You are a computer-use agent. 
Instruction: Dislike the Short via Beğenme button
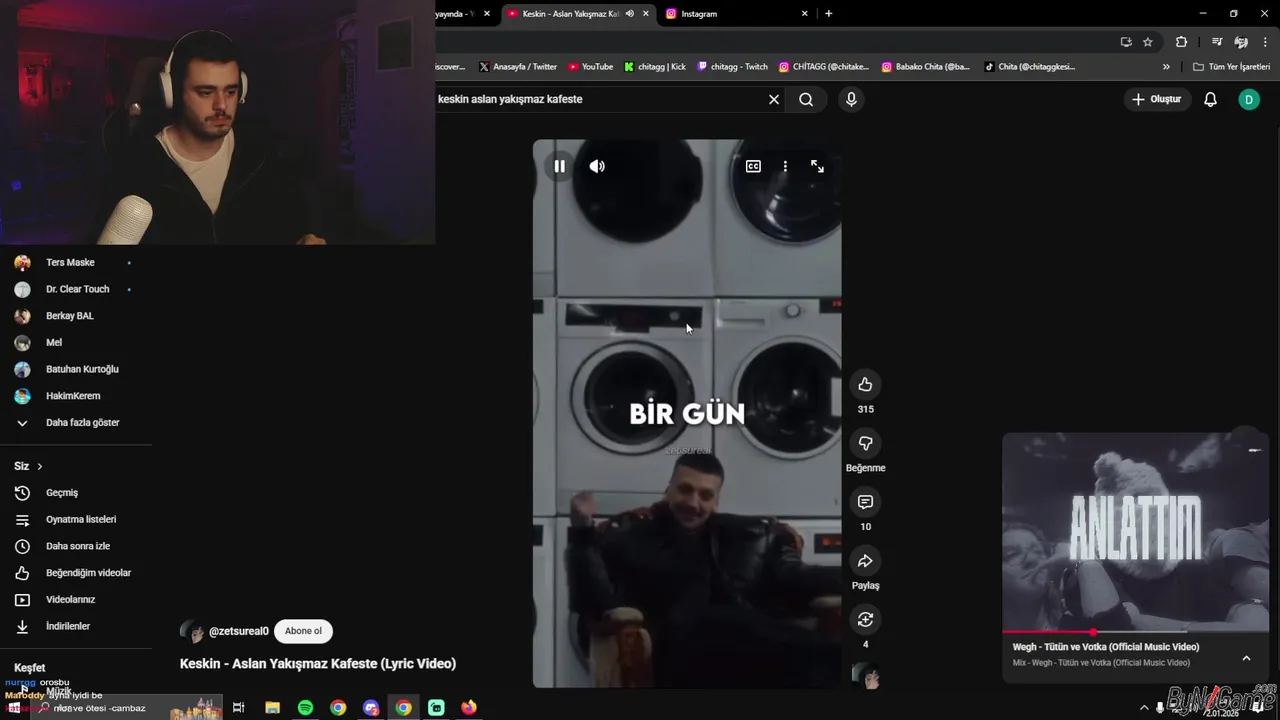tap(865, 443)
